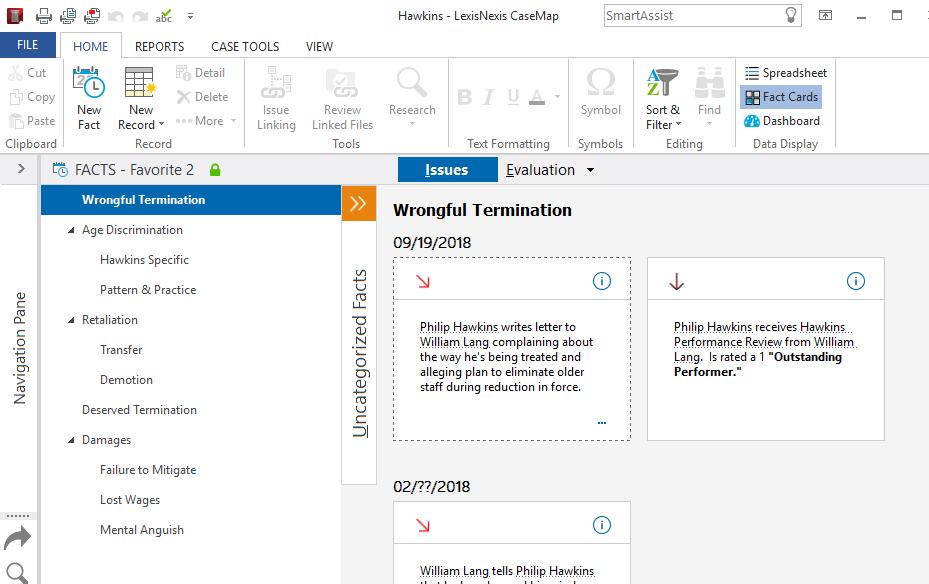Viewport: 929px width, 584px height.
Task: Expand the navigation pane chevron
Action: tap(21, 169)
